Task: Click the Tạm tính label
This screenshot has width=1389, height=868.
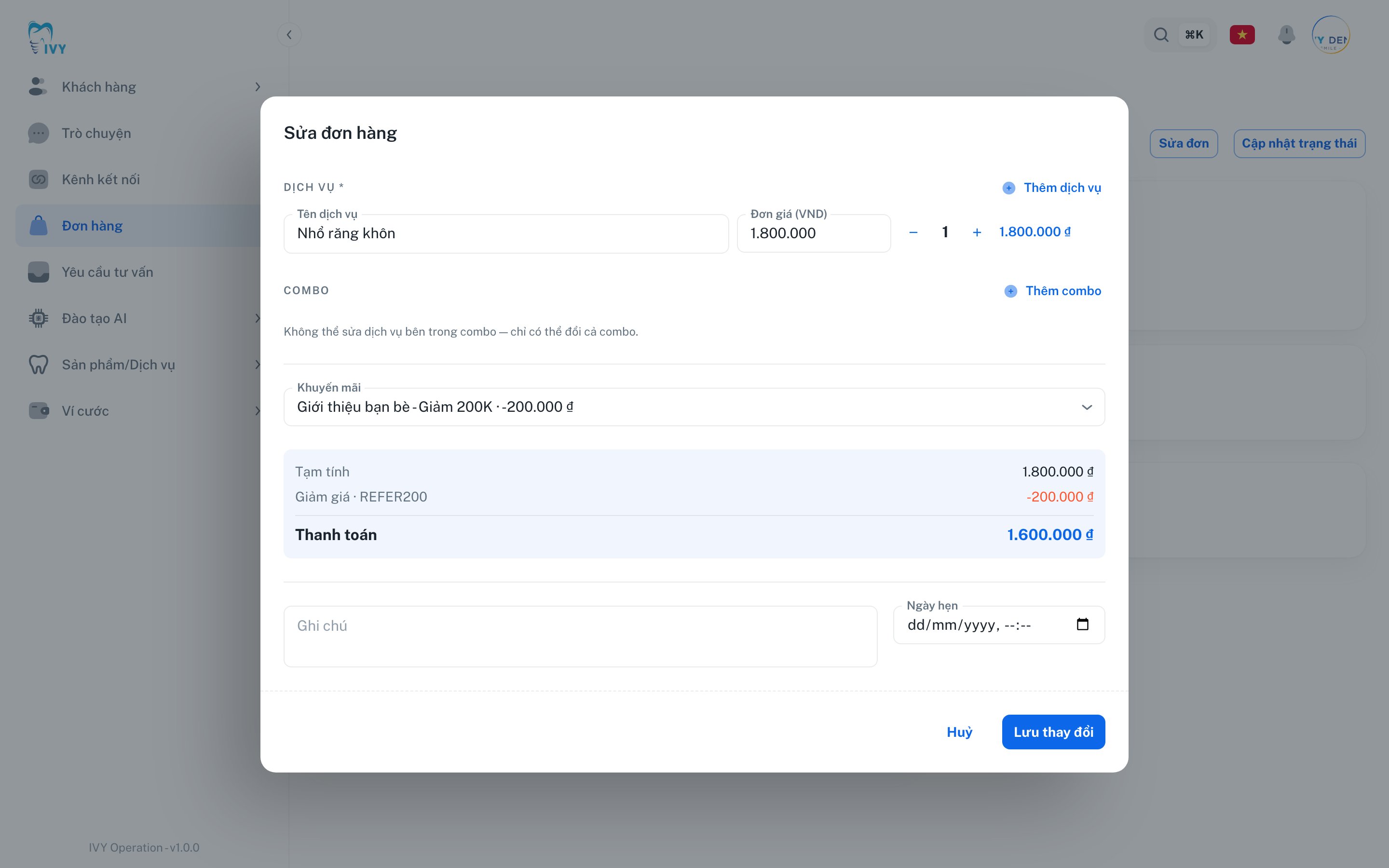Action: point(322,472)
